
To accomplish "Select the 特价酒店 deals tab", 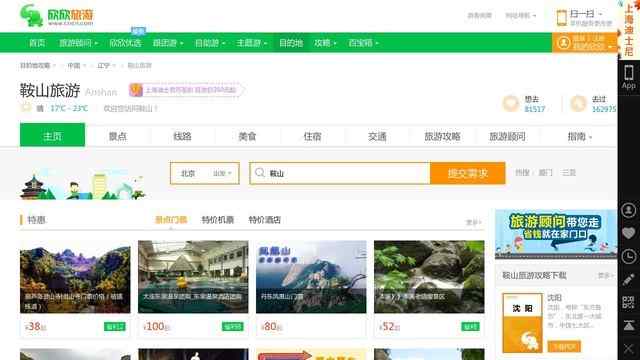I will tap(264, 220).
